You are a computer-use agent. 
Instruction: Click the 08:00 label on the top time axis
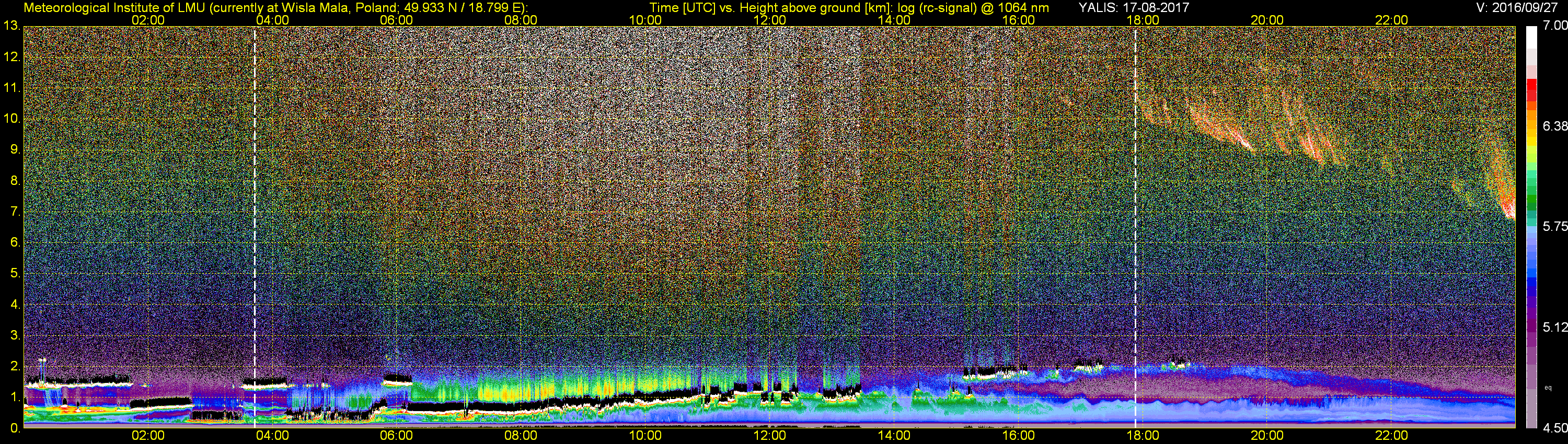pyautogui.click(x=521, y=20)
